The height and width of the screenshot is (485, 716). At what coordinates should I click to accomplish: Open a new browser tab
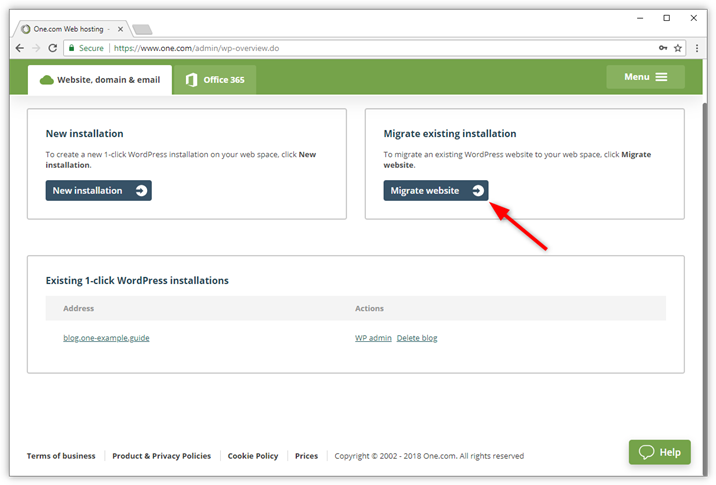(x=142, y=30)
